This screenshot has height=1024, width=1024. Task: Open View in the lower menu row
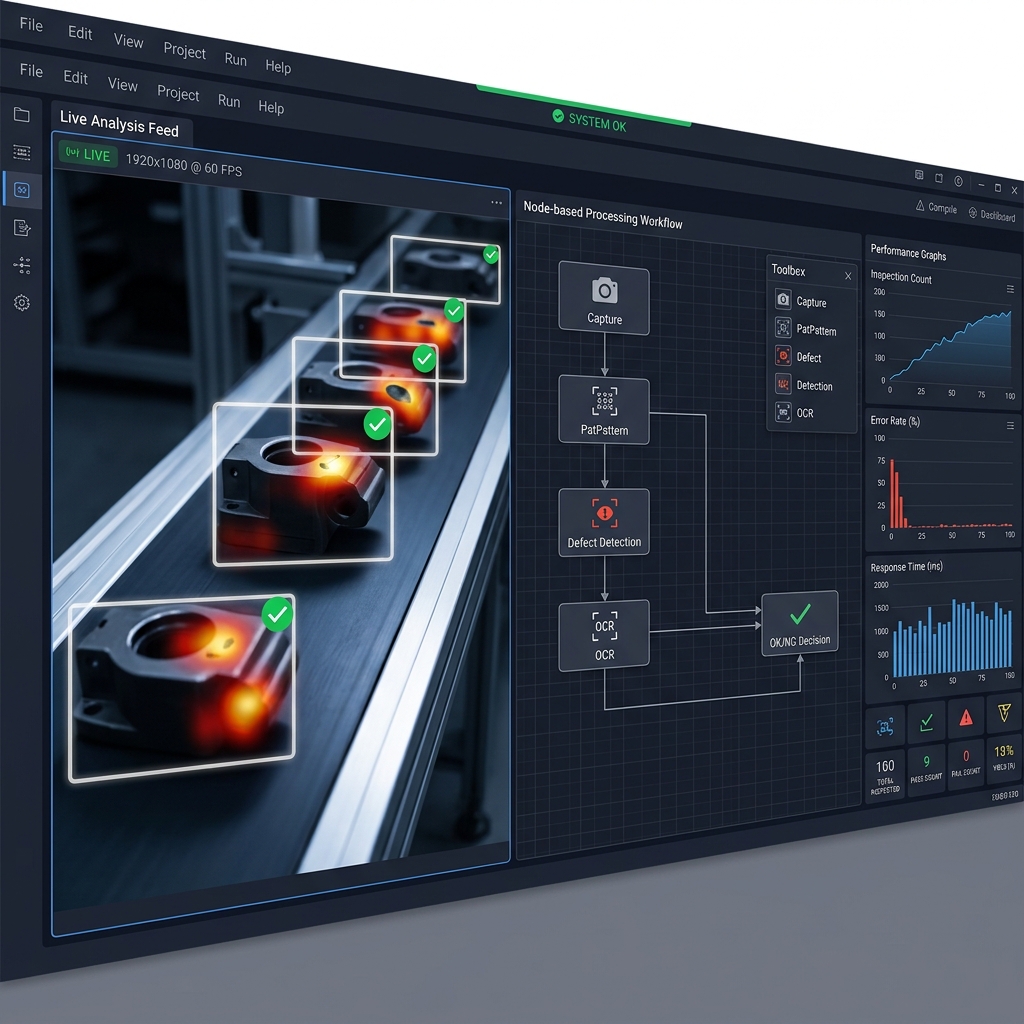(123, 84)
